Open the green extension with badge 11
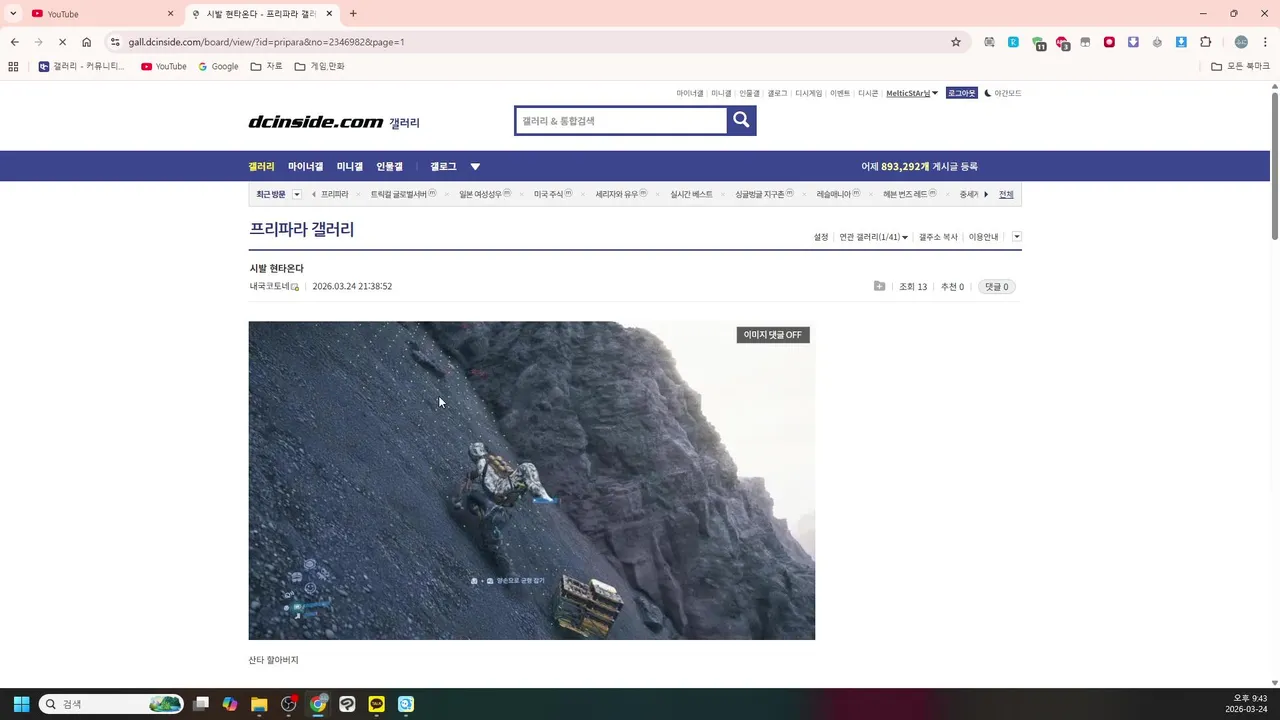Screen dimensions: 1280x720 click(x=1038, y=43)
